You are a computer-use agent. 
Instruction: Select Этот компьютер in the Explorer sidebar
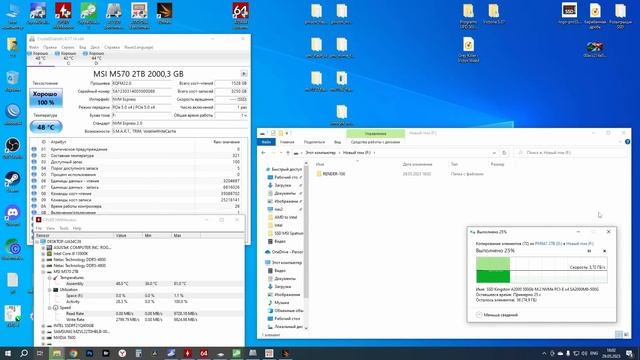284,262
